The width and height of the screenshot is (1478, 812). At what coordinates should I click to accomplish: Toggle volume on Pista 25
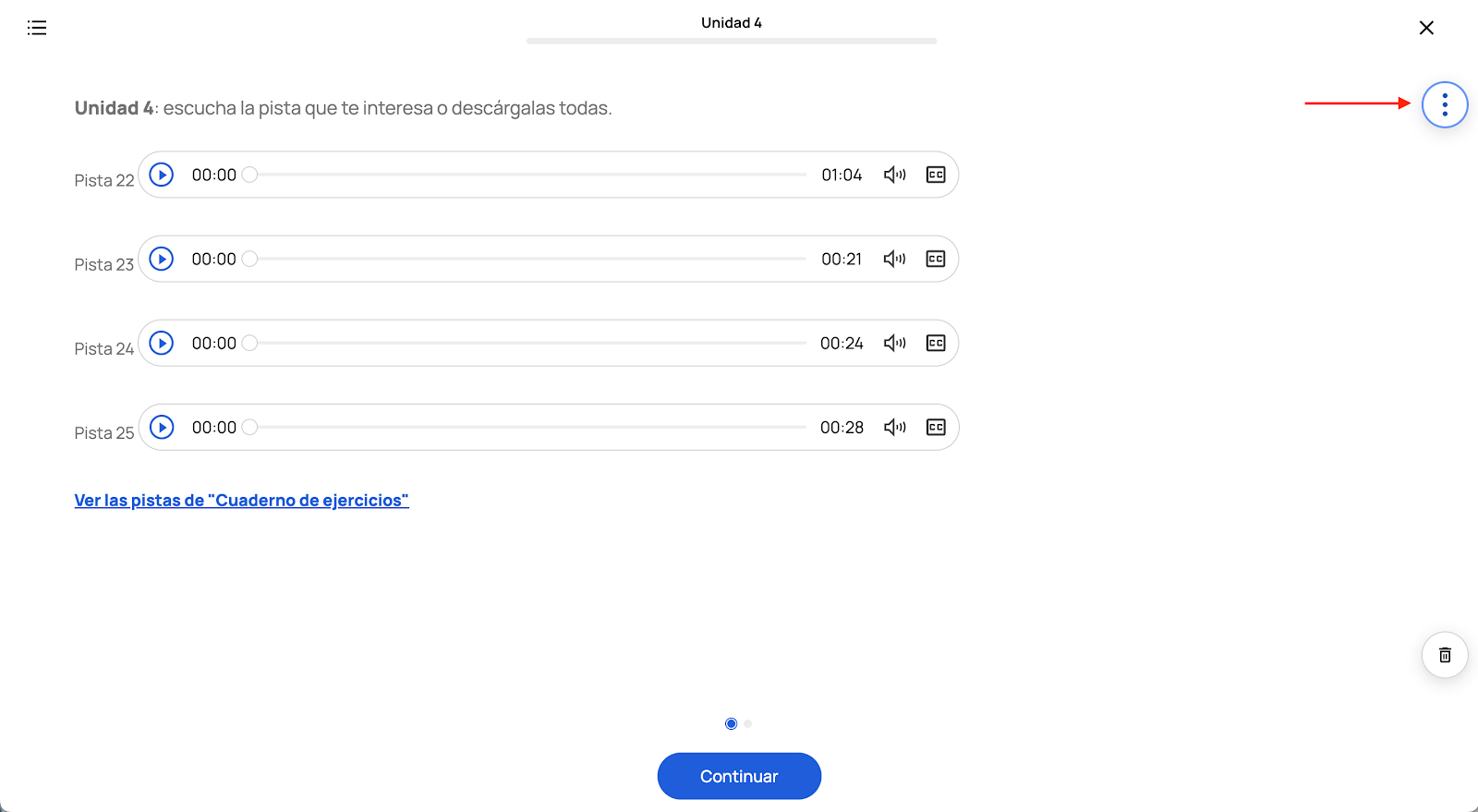(x=894, y=427)
